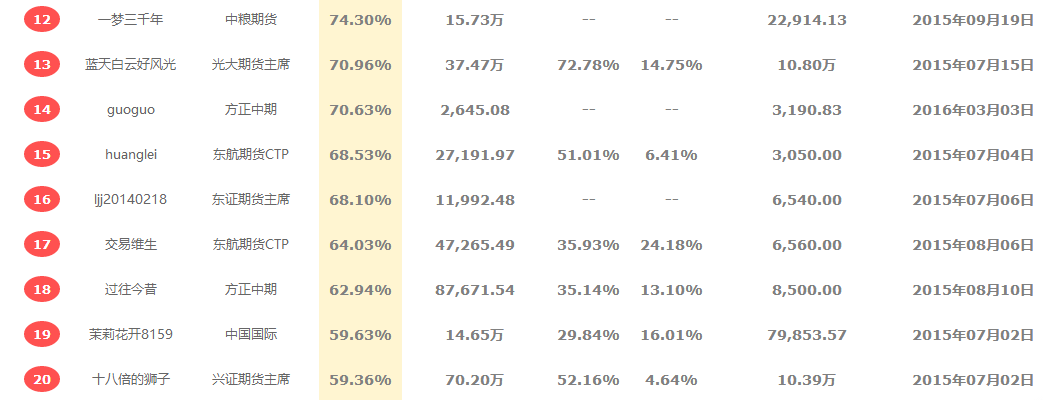Open trader 交易维生 profile
The width and height of the screenshot is (1043, 400).
pyautogui.click(x=130, y=244)
